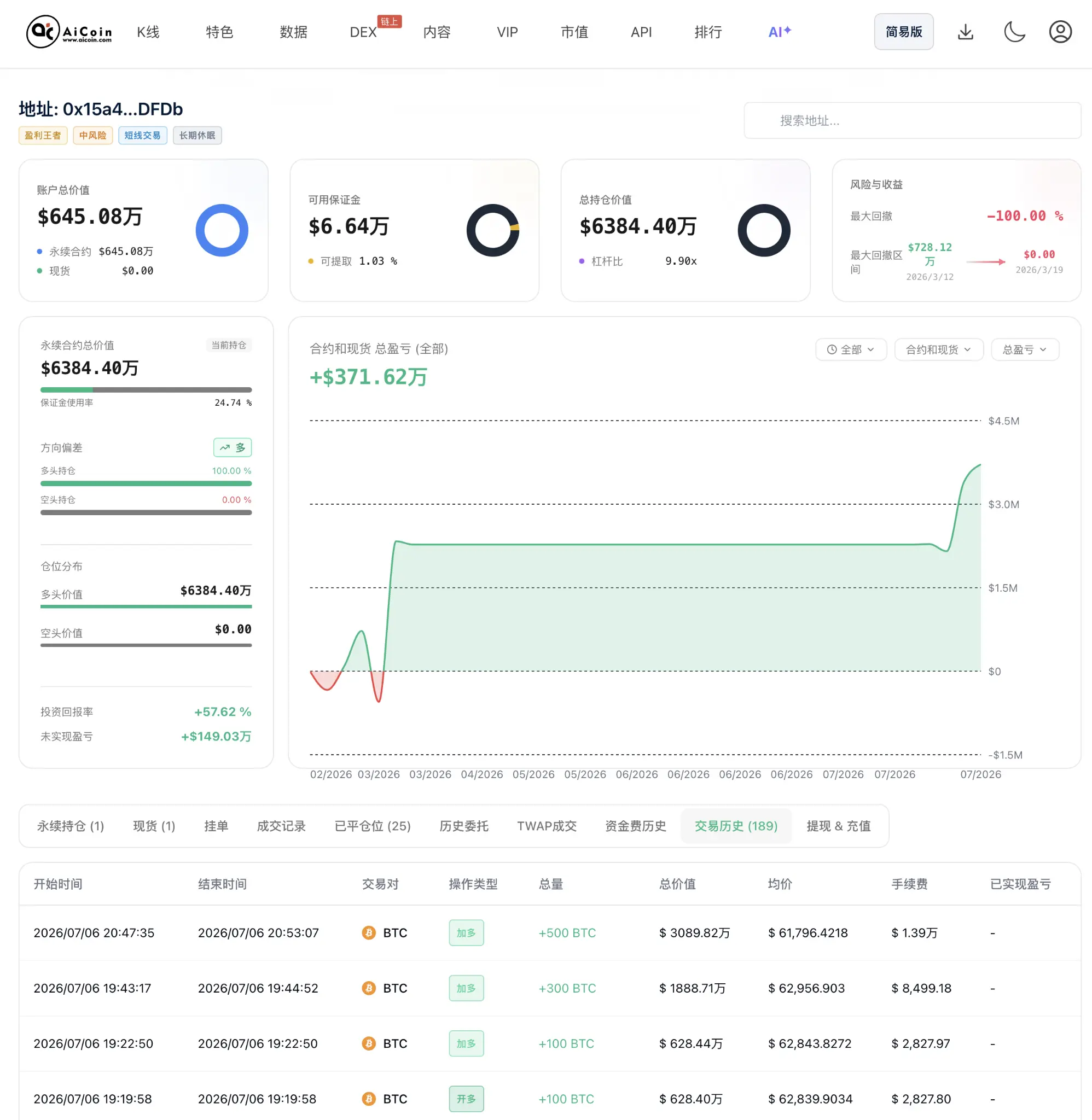Click the clock icon in 全部 dropdown
This screenshot has height=1120, width=1092.
pos(832,349)
